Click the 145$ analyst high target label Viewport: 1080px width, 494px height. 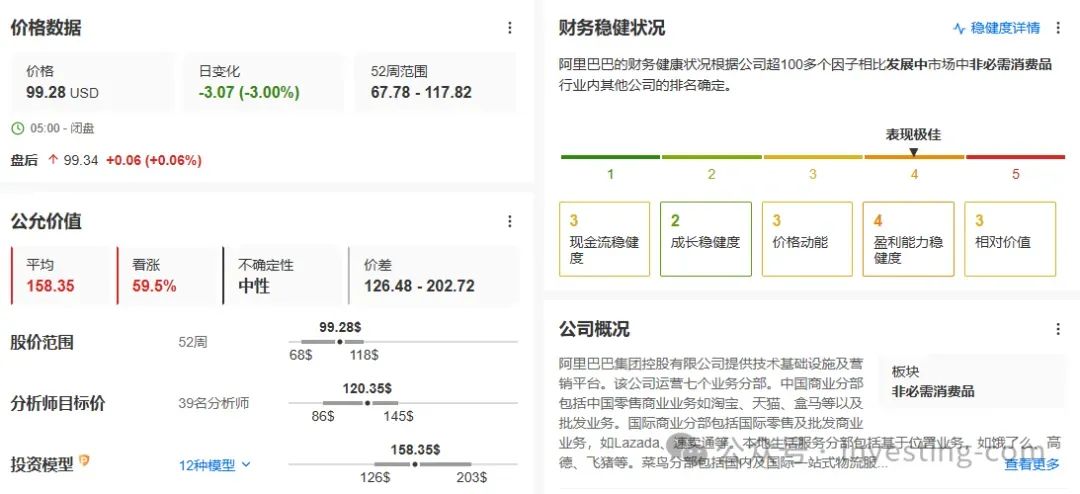399,417
